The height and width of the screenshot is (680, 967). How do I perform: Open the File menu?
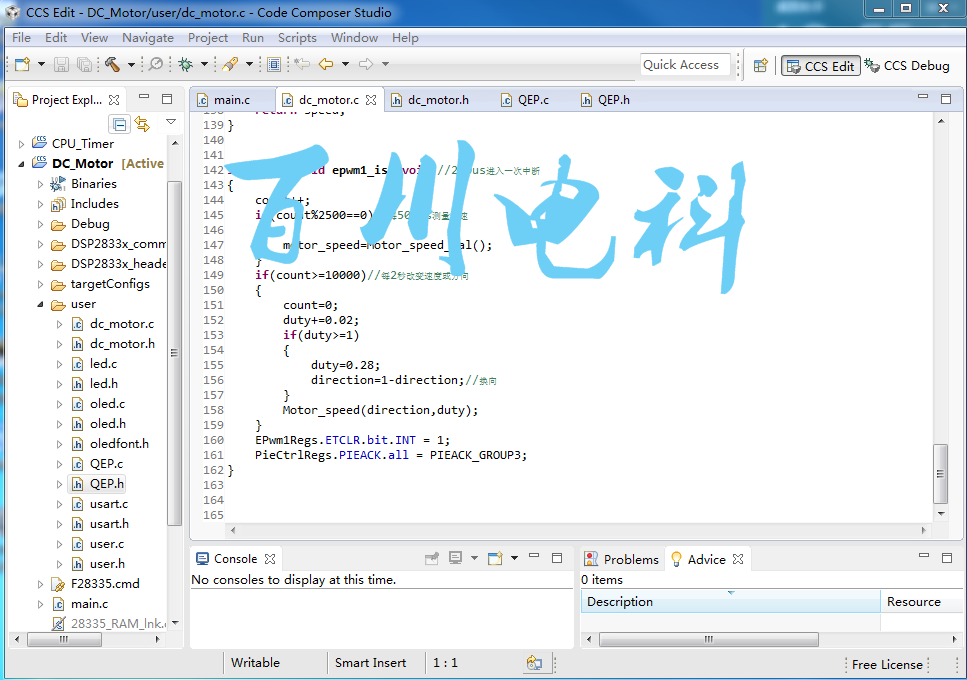point(21,38)
